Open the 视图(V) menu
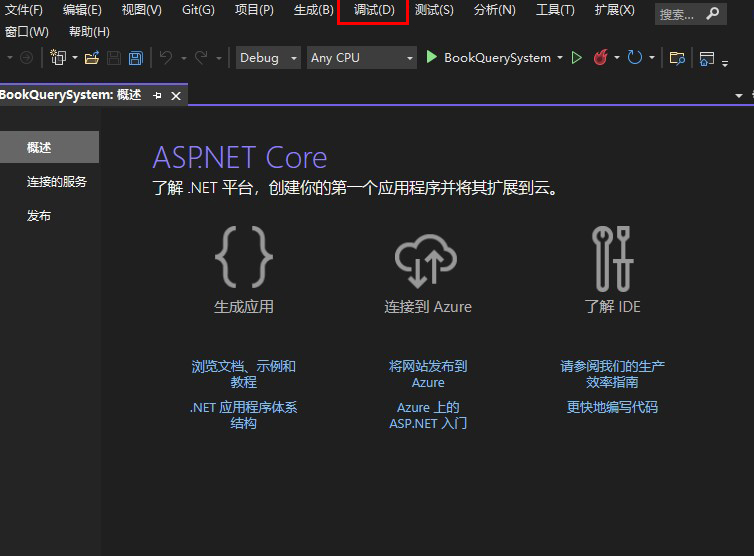The image size is (754, 556). pyautogui.click(x=141, y=10)
